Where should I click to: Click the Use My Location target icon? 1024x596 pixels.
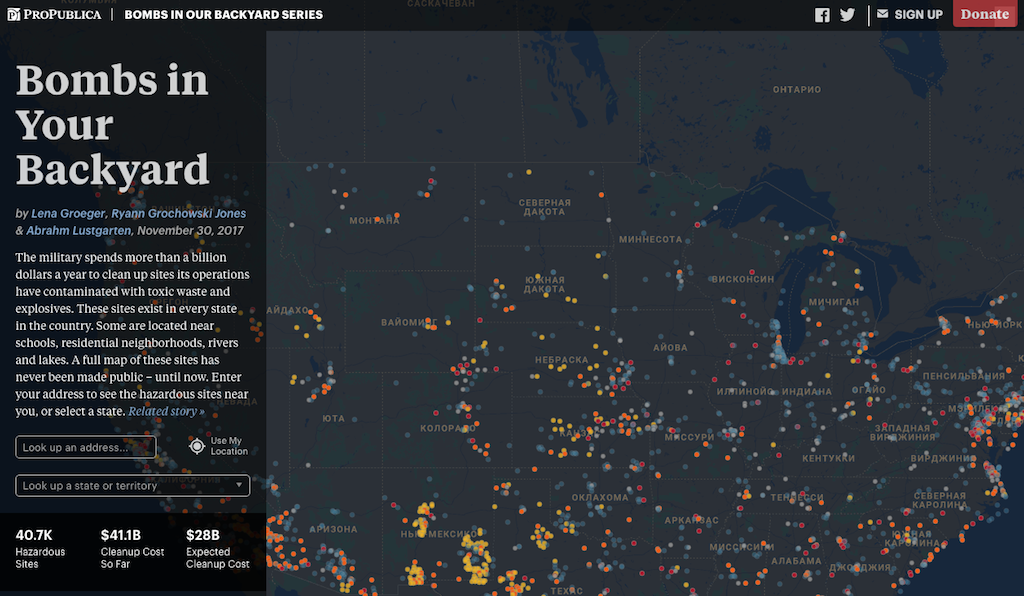pos(197,446)
